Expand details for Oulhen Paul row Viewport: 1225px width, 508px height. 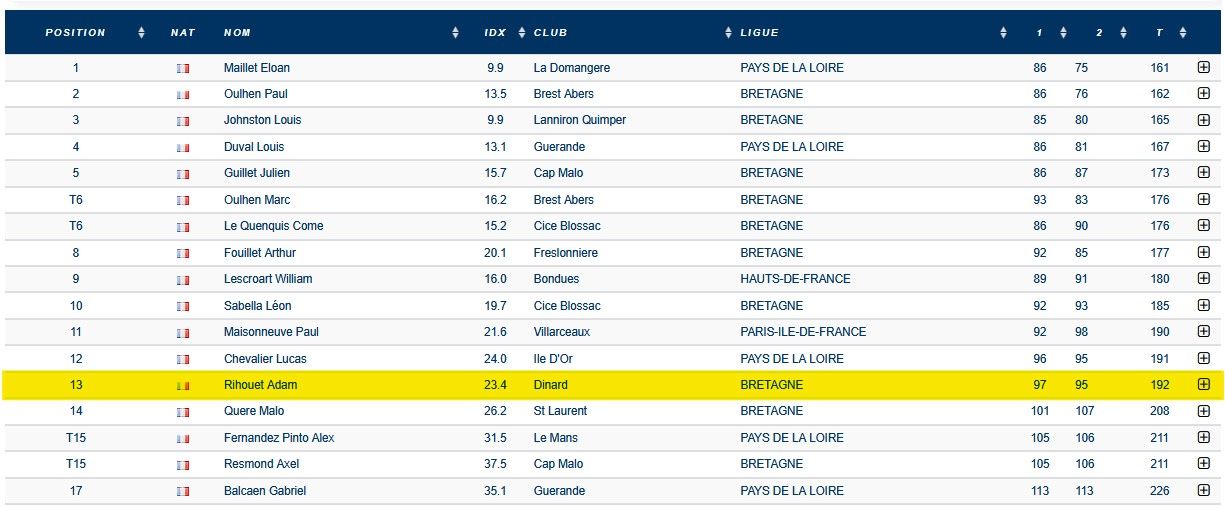click(x=1203, y=93)
